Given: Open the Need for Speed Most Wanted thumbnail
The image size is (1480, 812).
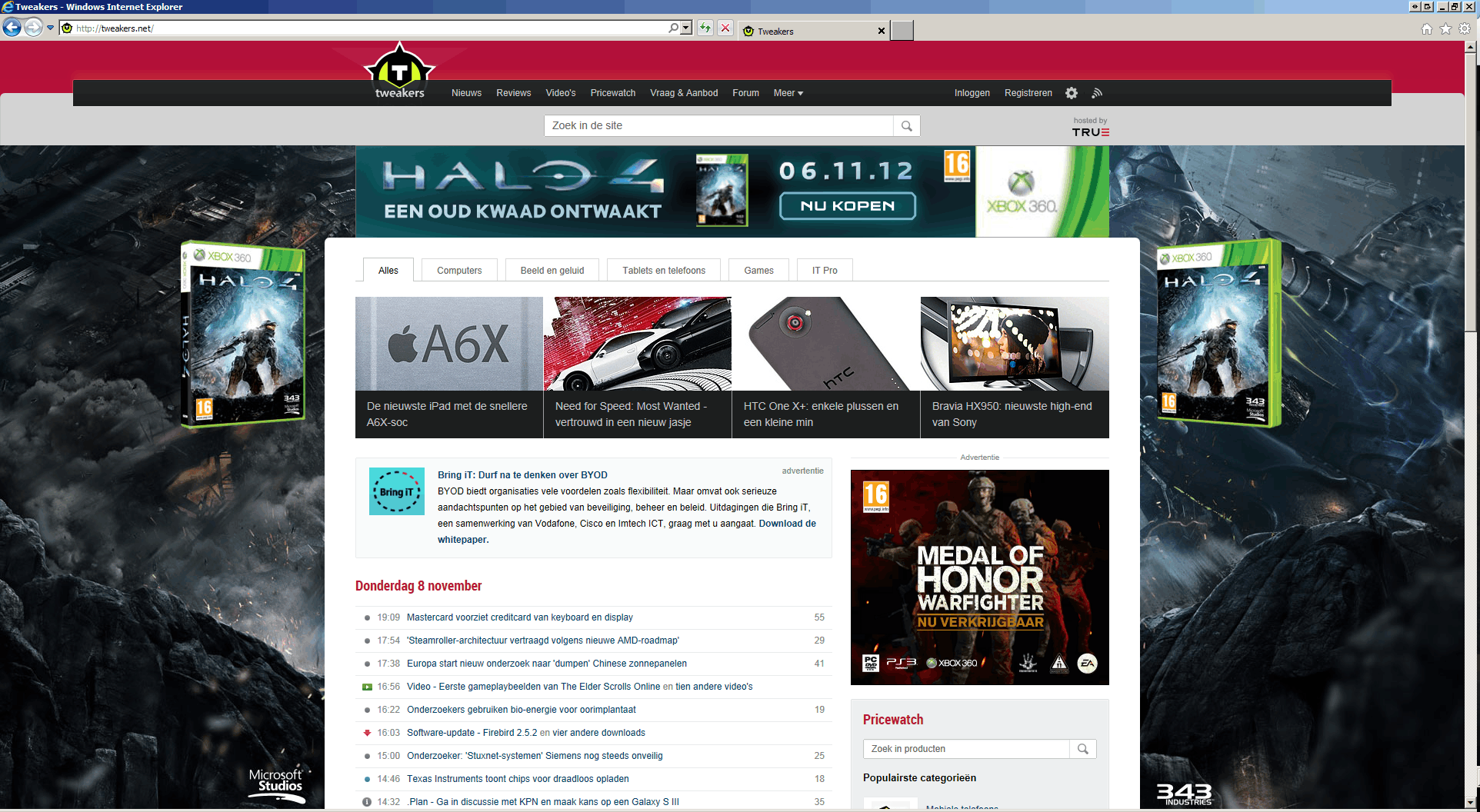Looking at the screenshot, I should tap(638, 344).
